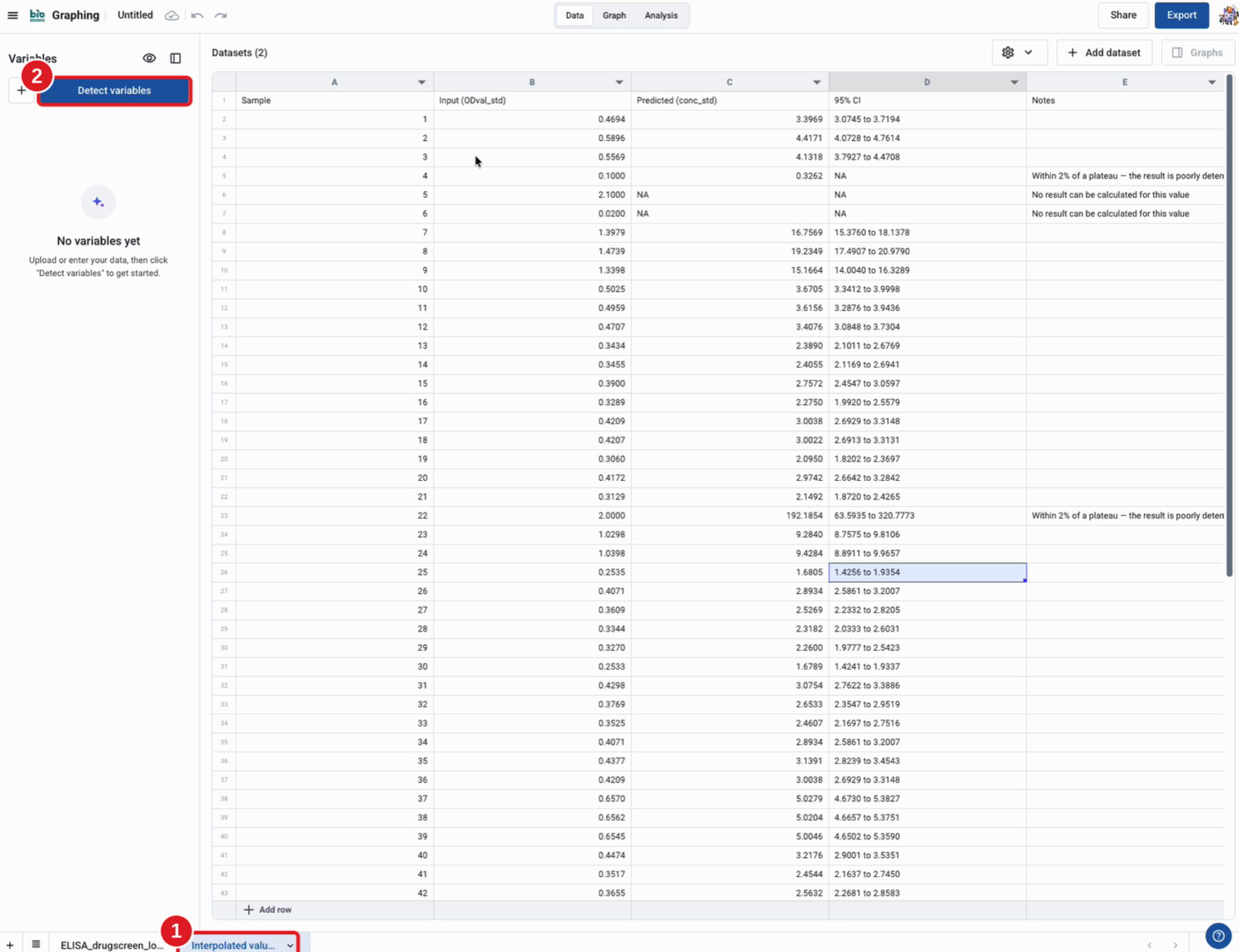Rename the Untitled document title
The image size is (1239, 952).
click(x=135, y=15)
